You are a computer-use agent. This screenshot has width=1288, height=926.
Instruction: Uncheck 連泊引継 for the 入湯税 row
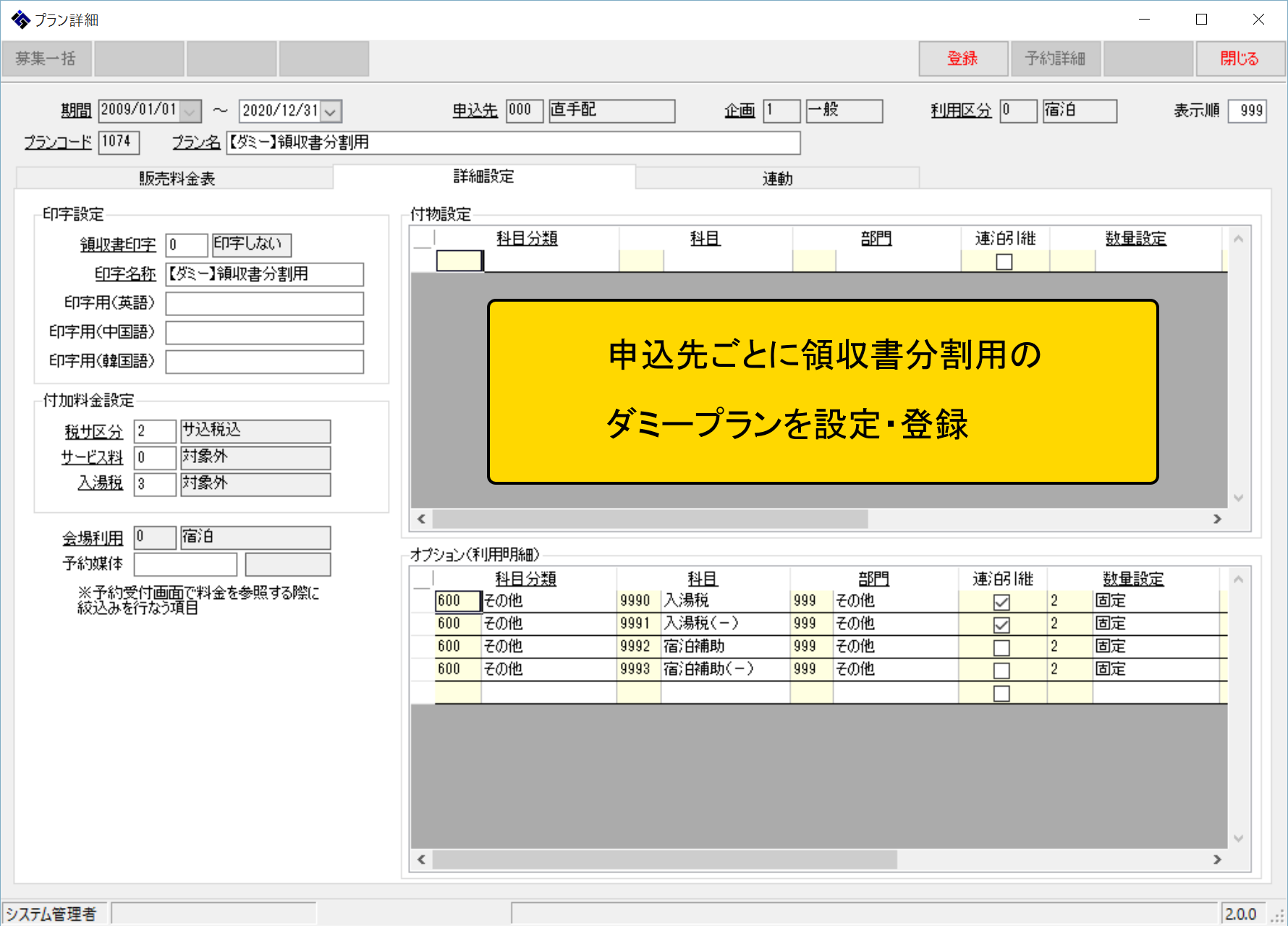click(x=1001, y=602)
